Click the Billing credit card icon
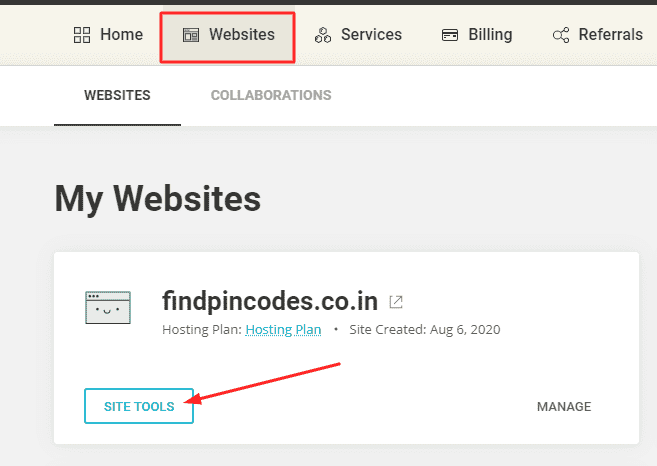 pyautogui.click(x=450, y=35)
